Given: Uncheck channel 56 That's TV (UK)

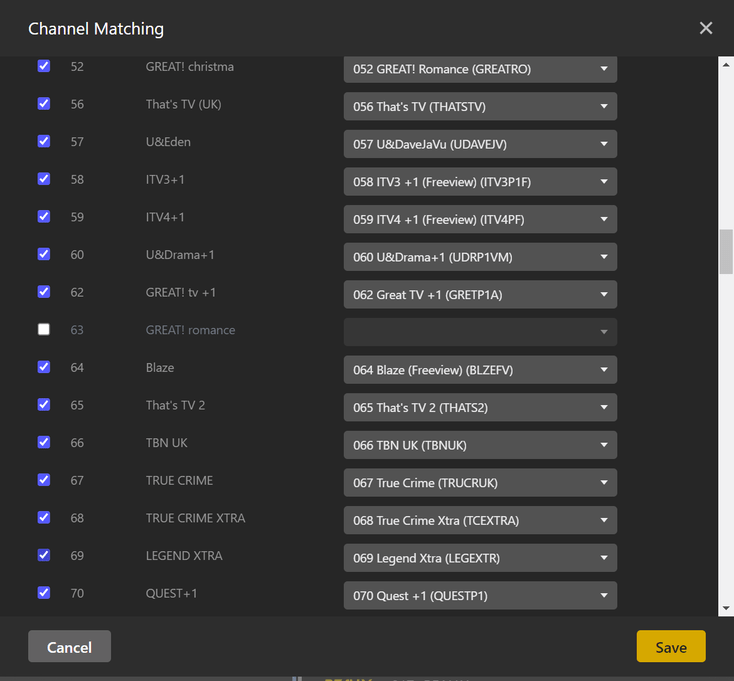Looking at the screenshot, I should 44,103.
